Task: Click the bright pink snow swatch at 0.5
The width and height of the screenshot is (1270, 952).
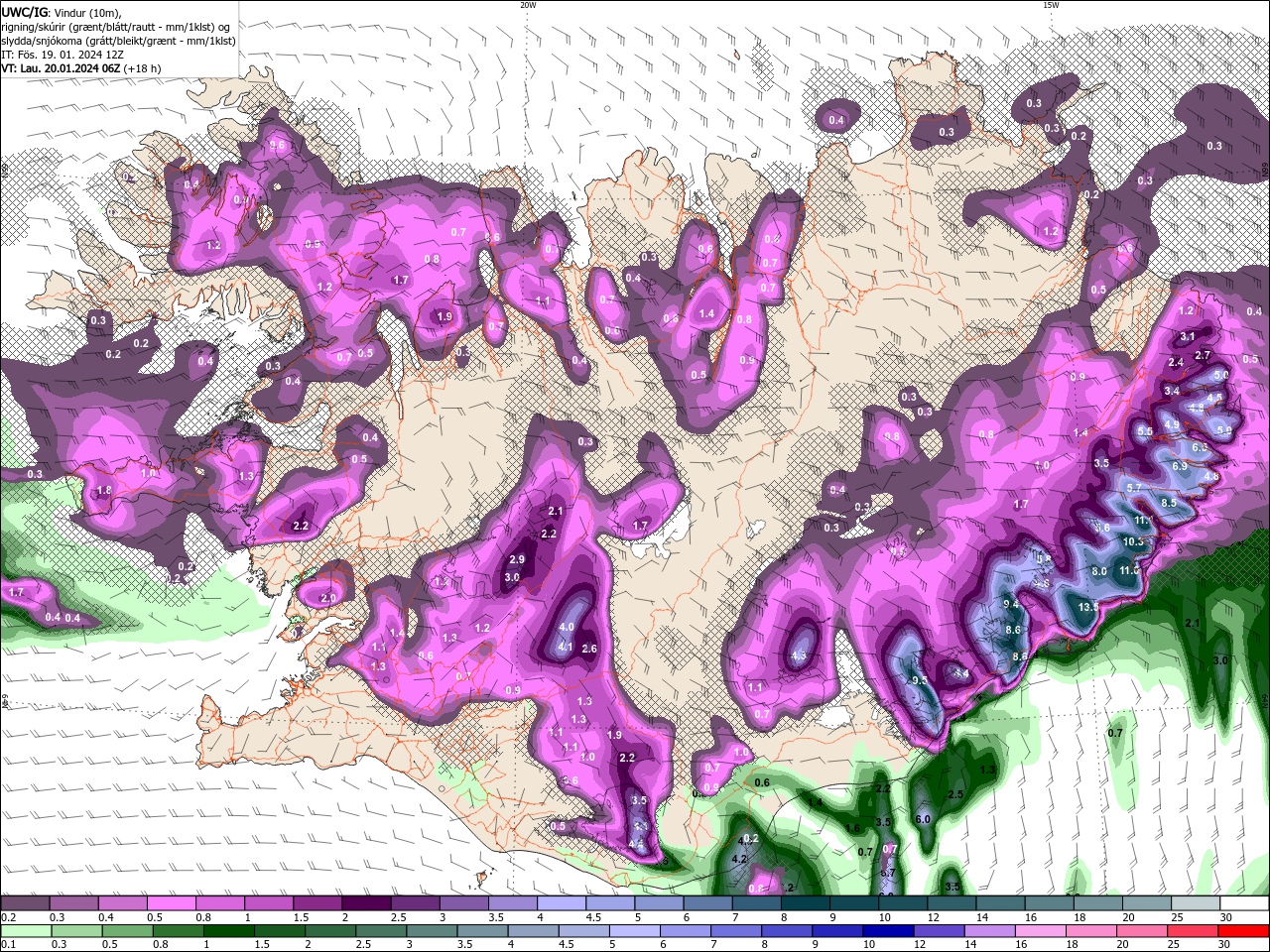Action: tap(171, 904)
